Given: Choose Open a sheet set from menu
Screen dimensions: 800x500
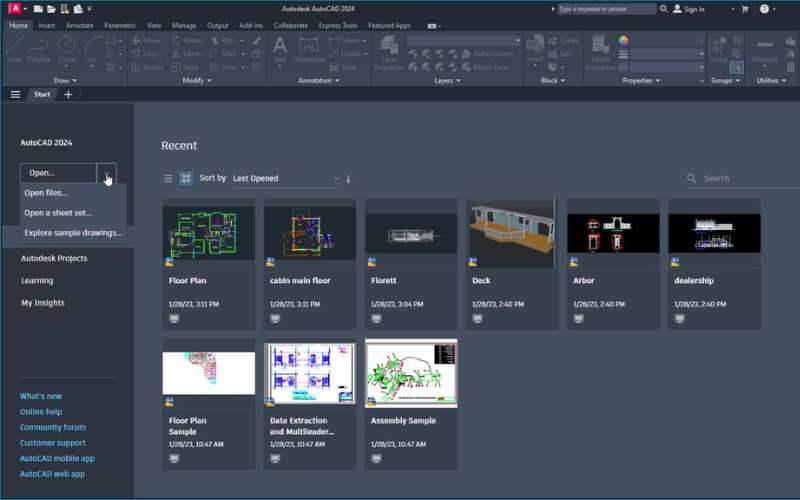Looking at the screenshot, I should point(58,212).
